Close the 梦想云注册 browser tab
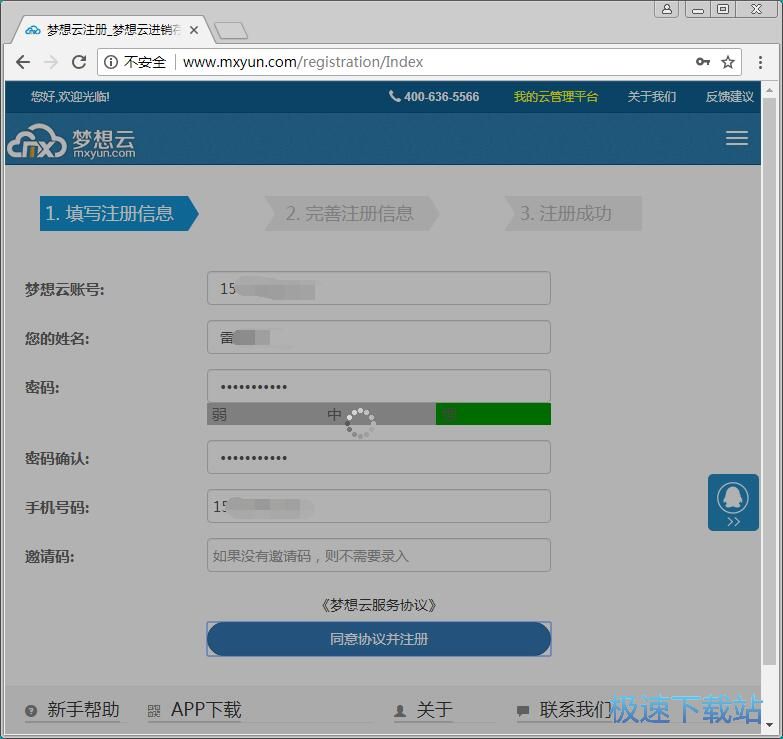 pos(194,30)
